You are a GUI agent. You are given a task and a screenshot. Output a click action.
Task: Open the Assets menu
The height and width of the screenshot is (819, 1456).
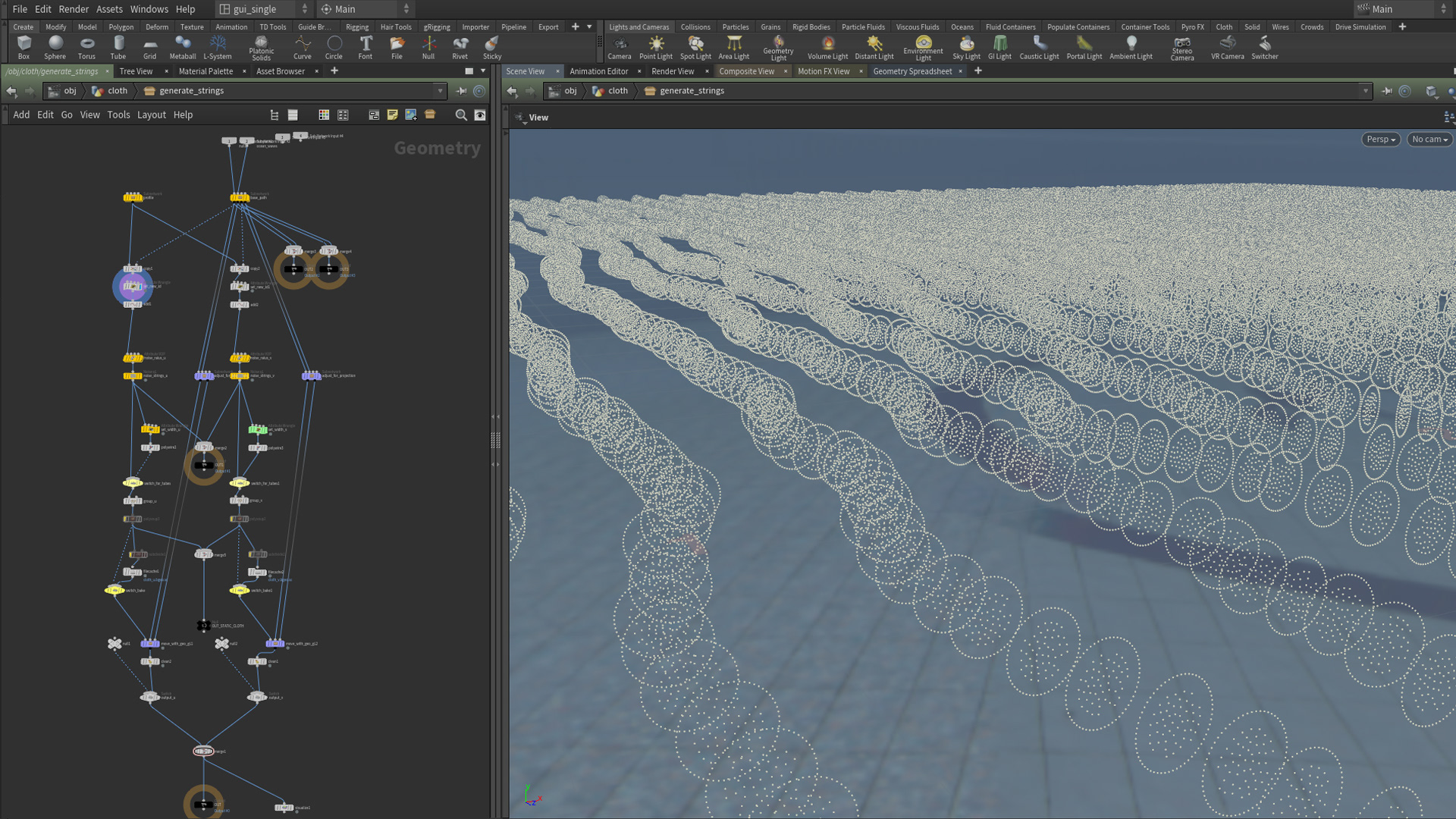[109, 9]
